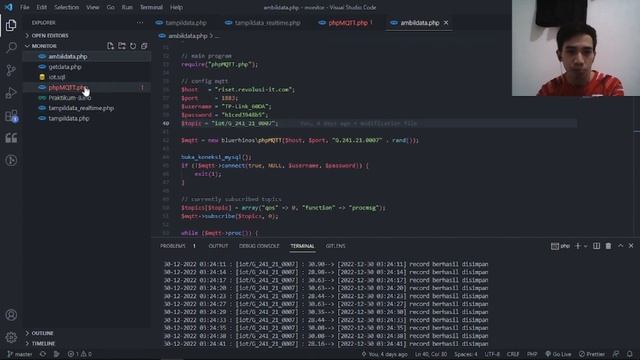Change language mode via PHP item
The width and height of the screenshot is (640, 360).
(532, 354)
